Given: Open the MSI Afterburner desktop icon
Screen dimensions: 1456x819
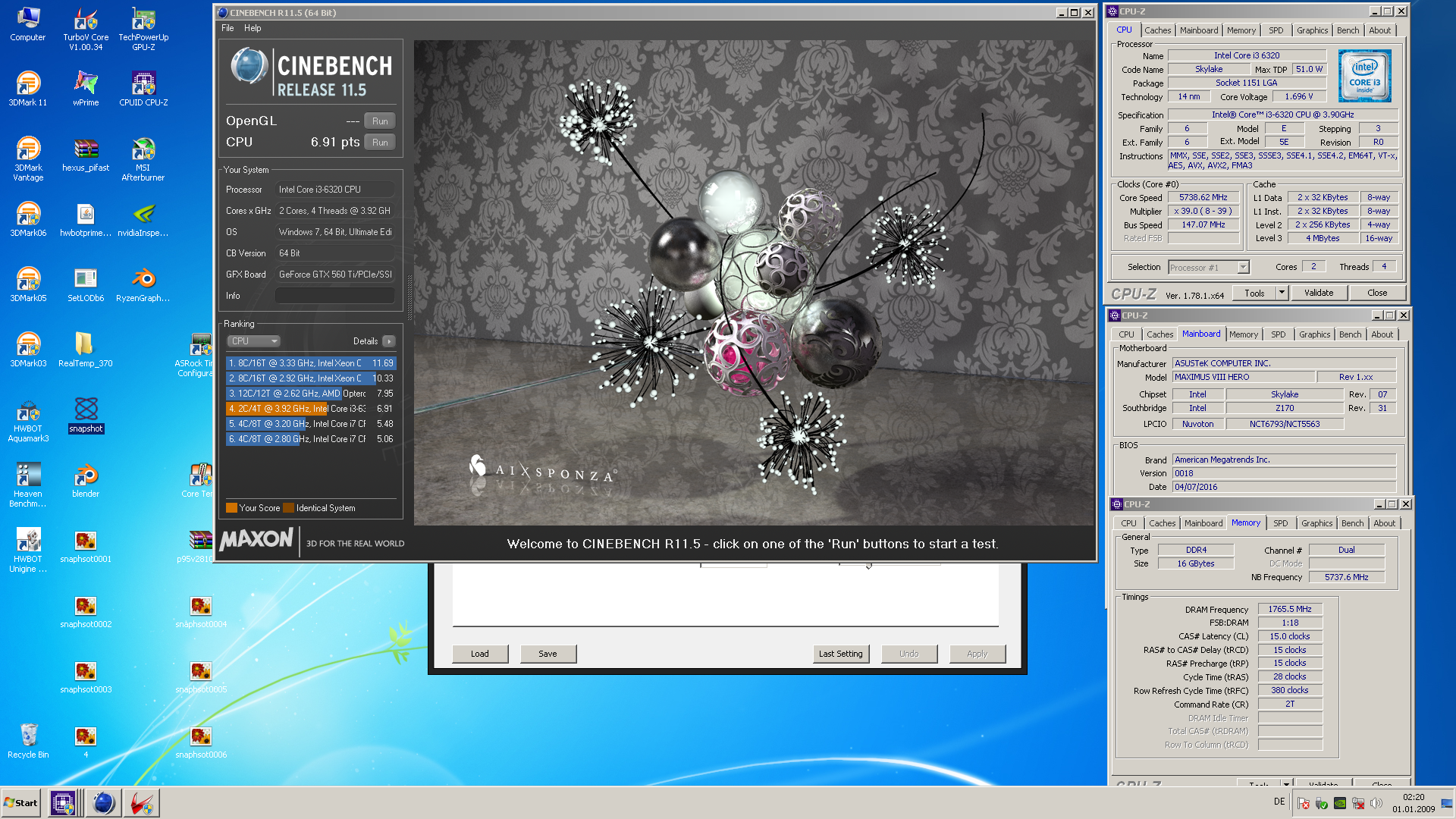Looking at the screenshot, I should pyautogui.click(x=143, y=159).
